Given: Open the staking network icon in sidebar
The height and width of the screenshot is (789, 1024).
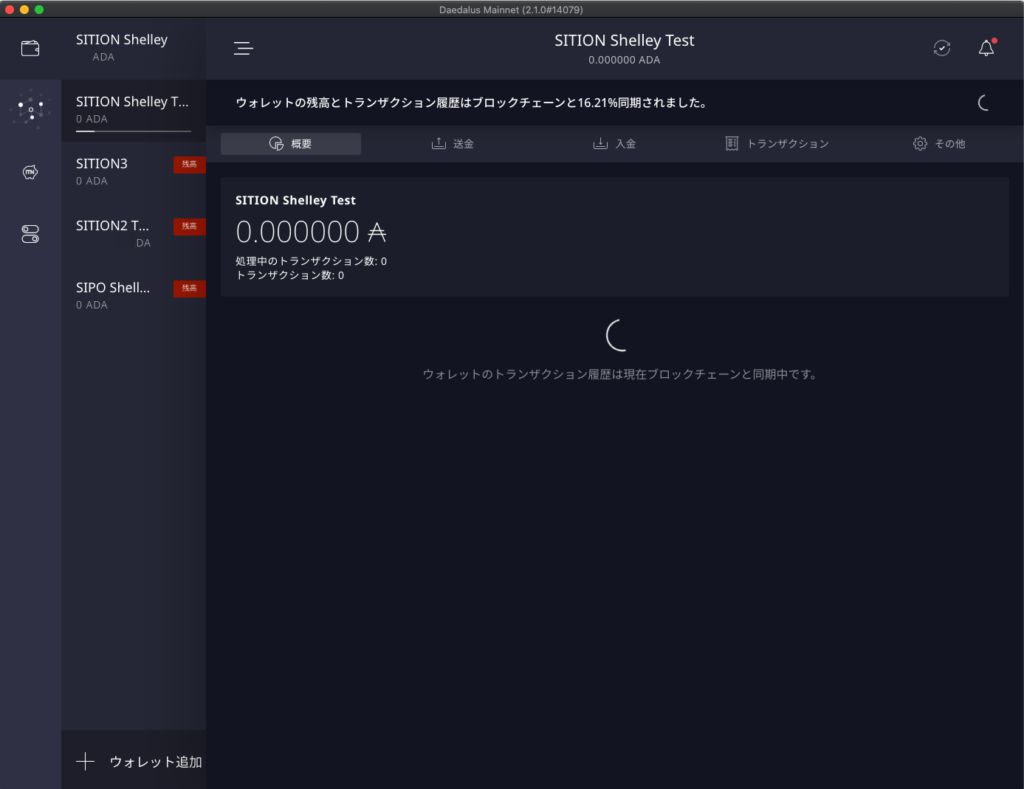Looking at the screenshot, I should point(31,109).
